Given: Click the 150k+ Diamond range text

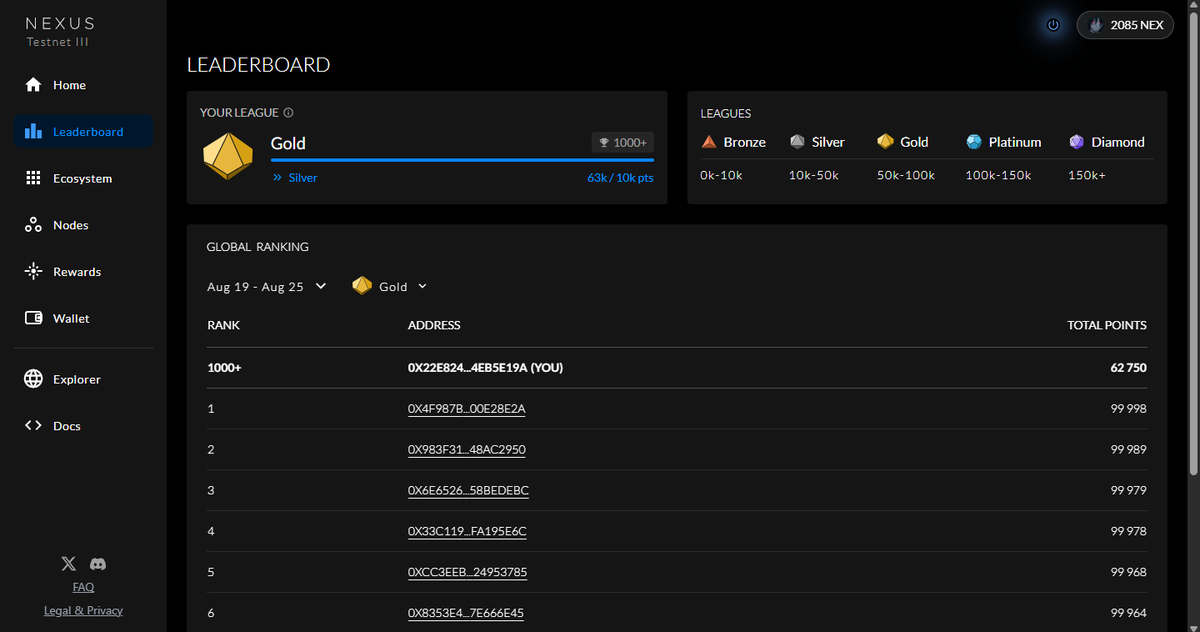Looking at the screenshot, I should click(1087, 175).
